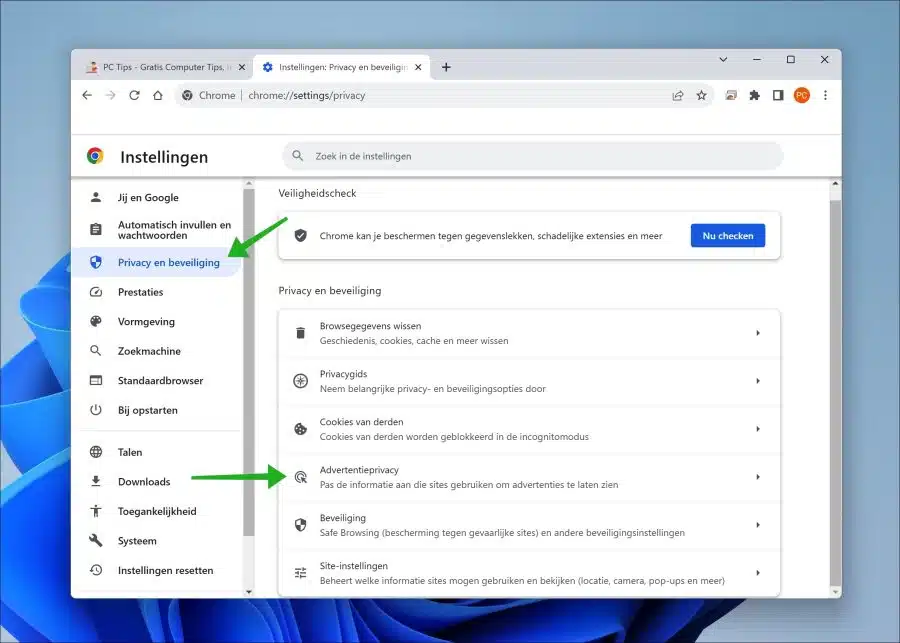
Task: Open Browsegegevens wissen
Action: [x=529, y=333]
